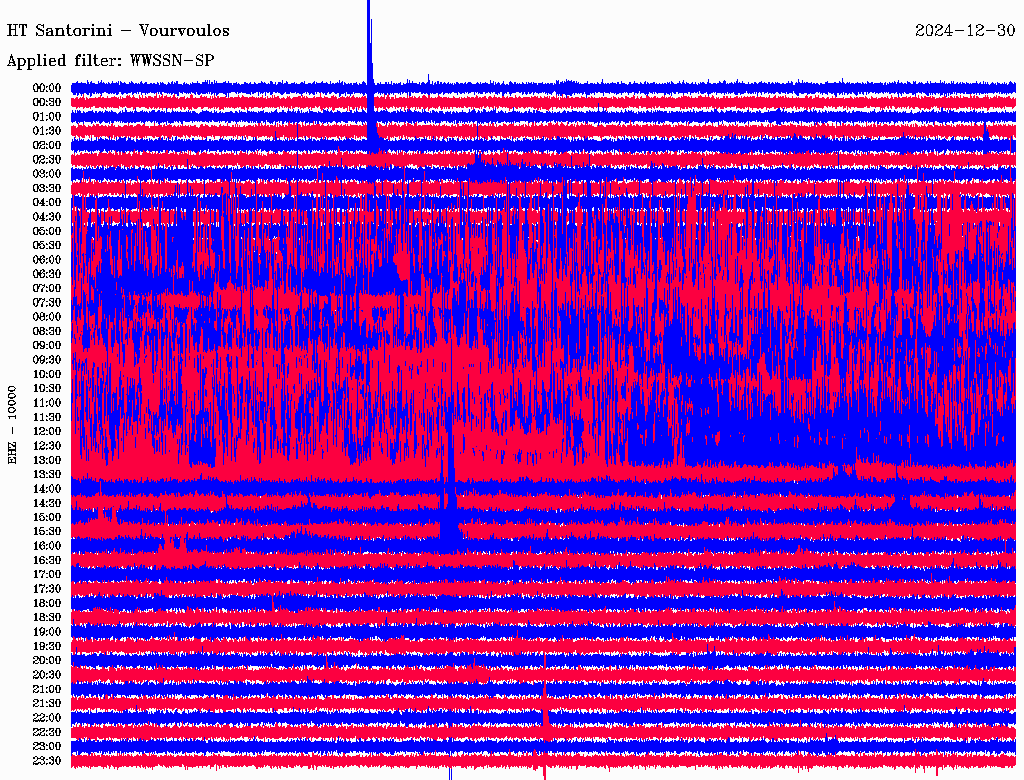Click the 16:00 time label

pyautogui.click(x=47, y=545)
